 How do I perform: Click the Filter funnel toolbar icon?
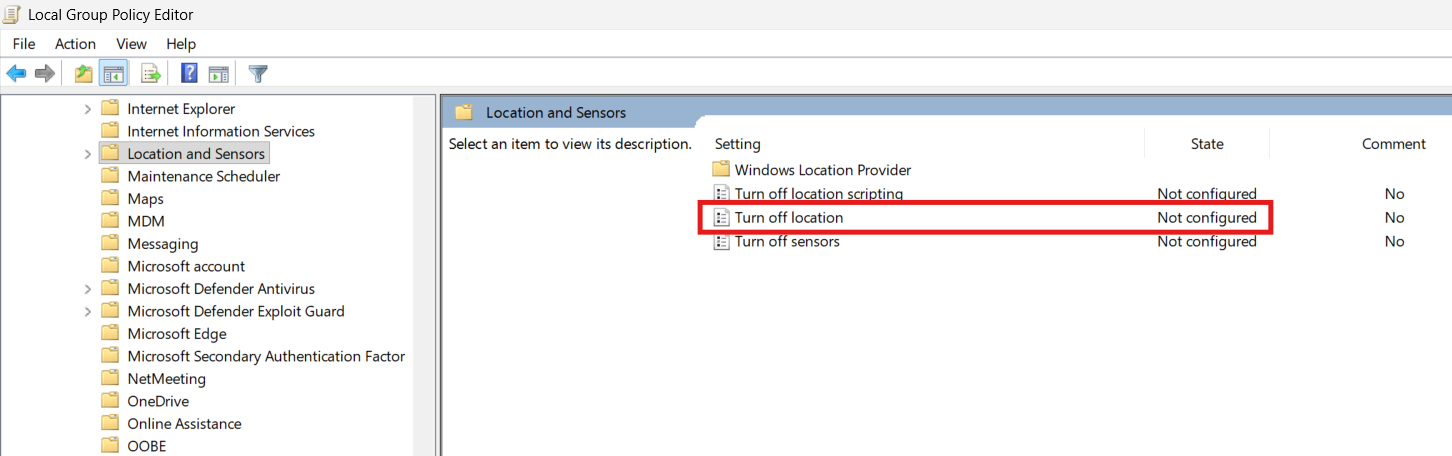click(258, 73)
